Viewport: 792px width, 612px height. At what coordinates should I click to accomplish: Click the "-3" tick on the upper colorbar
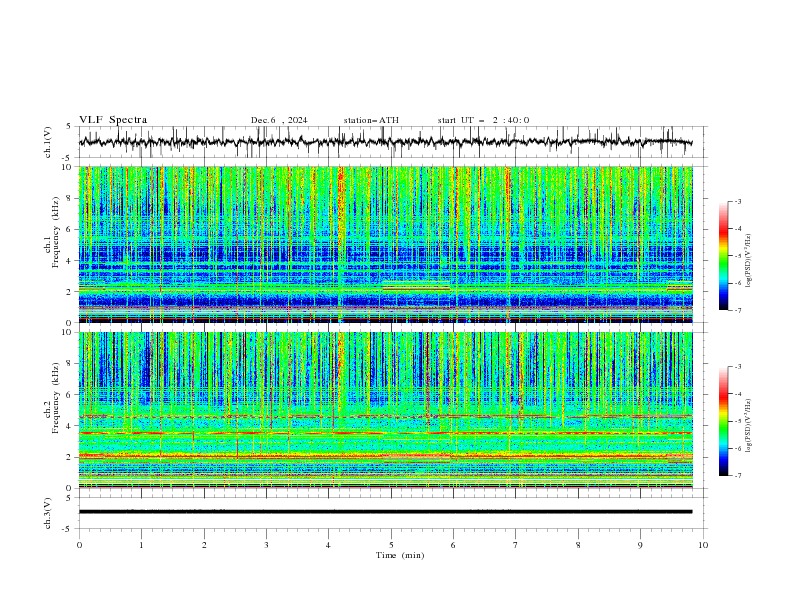tap(737, 201)
